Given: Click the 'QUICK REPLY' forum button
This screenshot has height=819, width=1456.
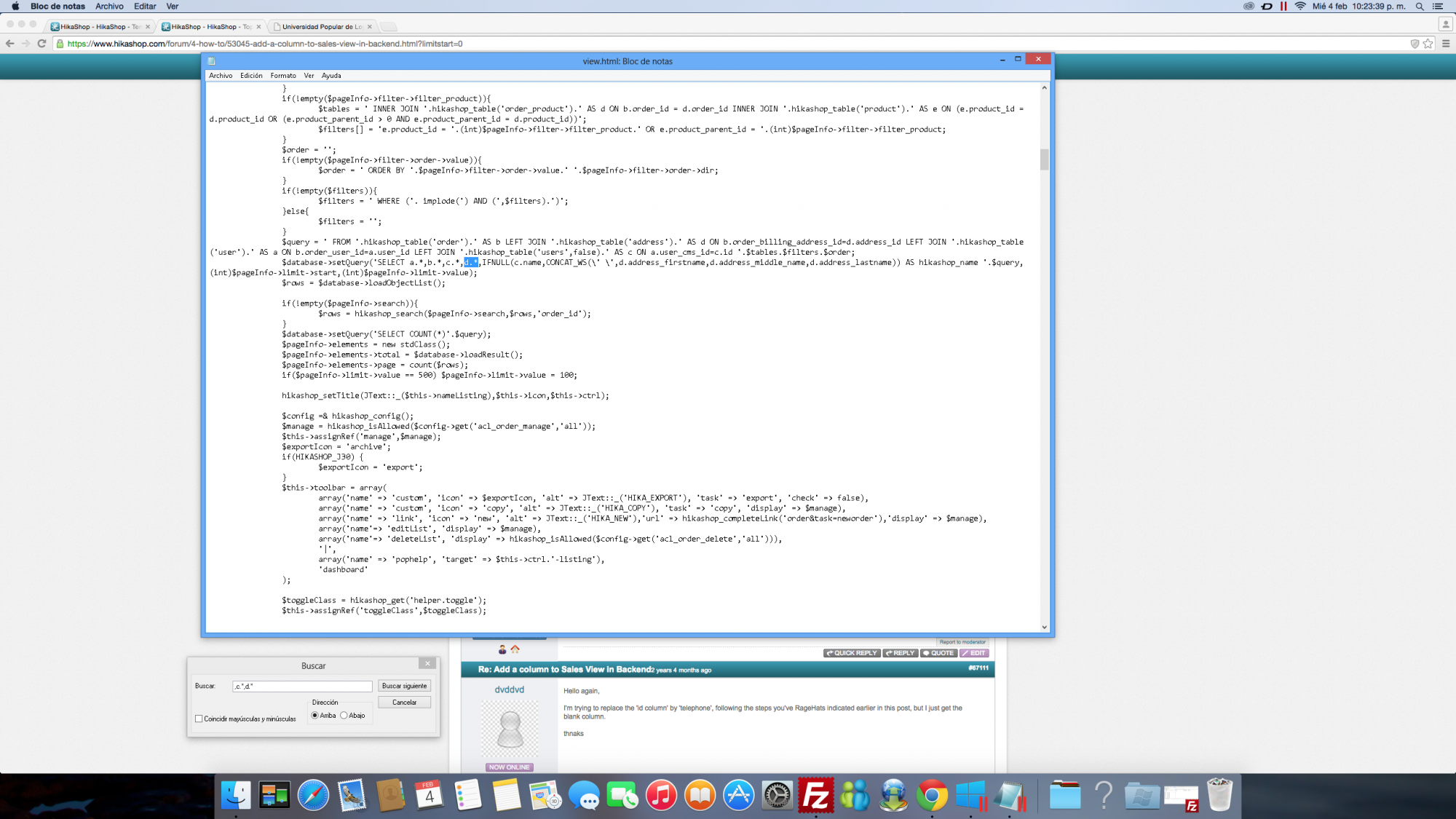Looking at the screenshot, I should pyautogui.click(x=852, y=653).
